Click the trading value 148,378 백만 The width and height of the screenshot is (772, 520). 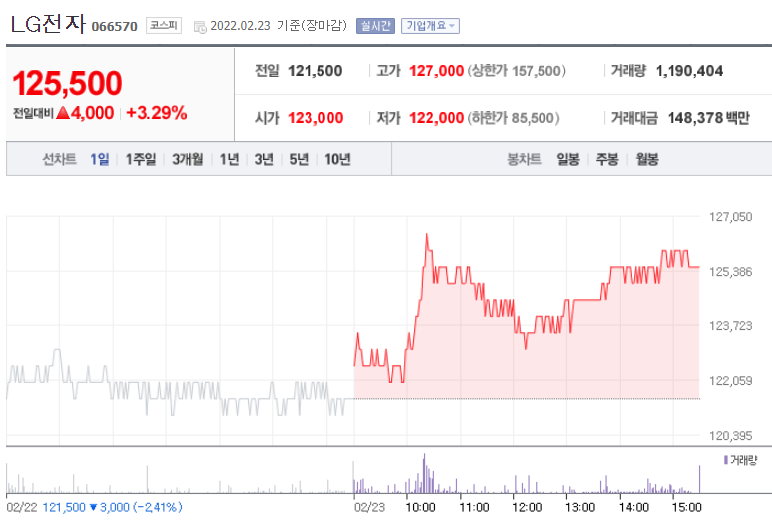point(708,118)
